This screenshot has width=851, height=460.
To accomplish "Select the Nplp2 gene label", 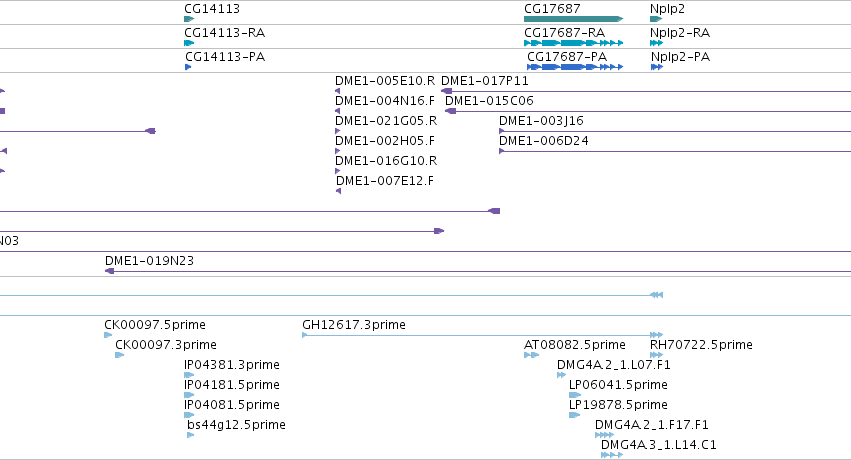I will pos(667,9).
